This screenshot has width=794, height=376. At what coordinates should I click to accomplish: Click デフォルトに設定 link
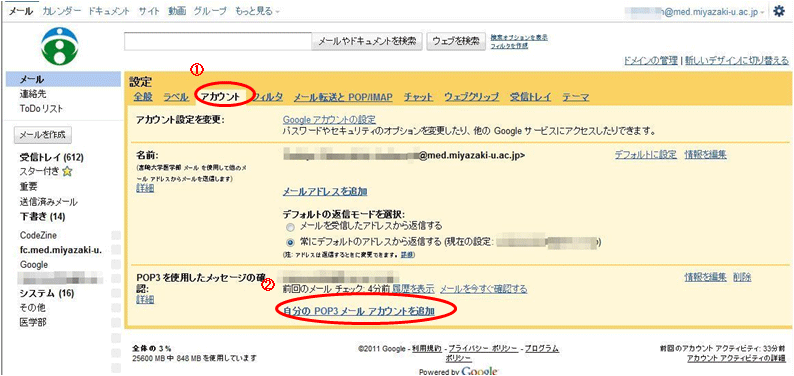click(x=646, y=155)
